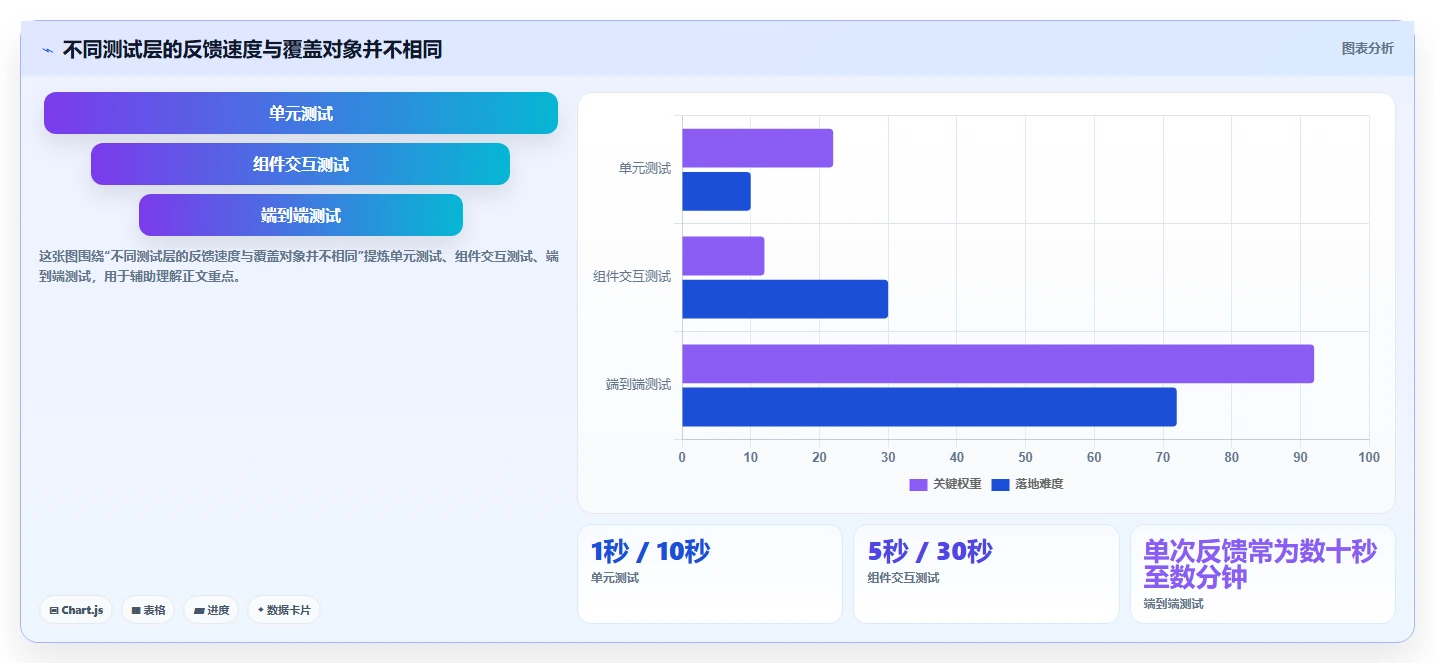Click the 单元测试 caption under 1秒 / 10秒

click(615, 578)
